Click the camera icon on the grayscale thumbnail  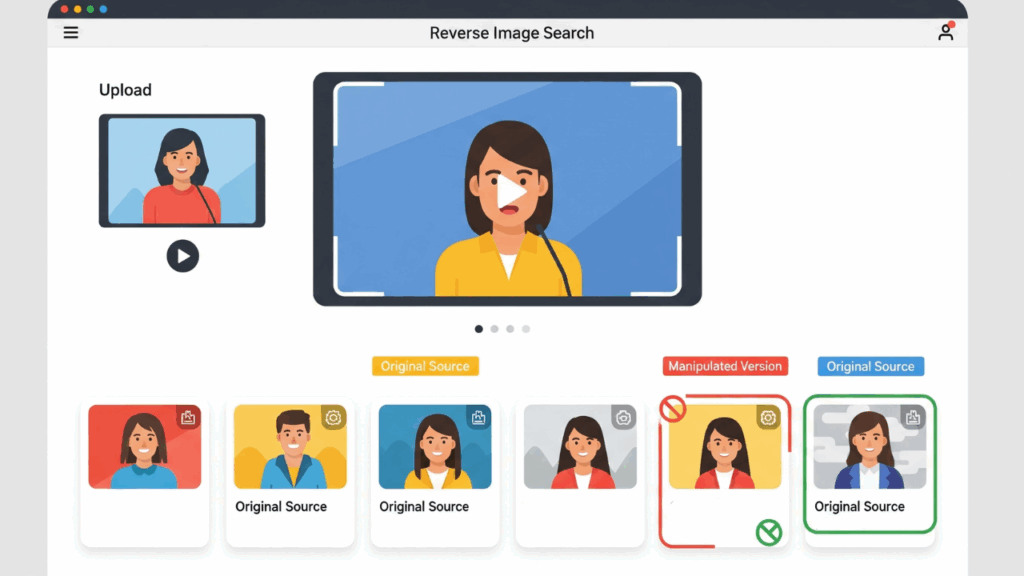(625, 417)
